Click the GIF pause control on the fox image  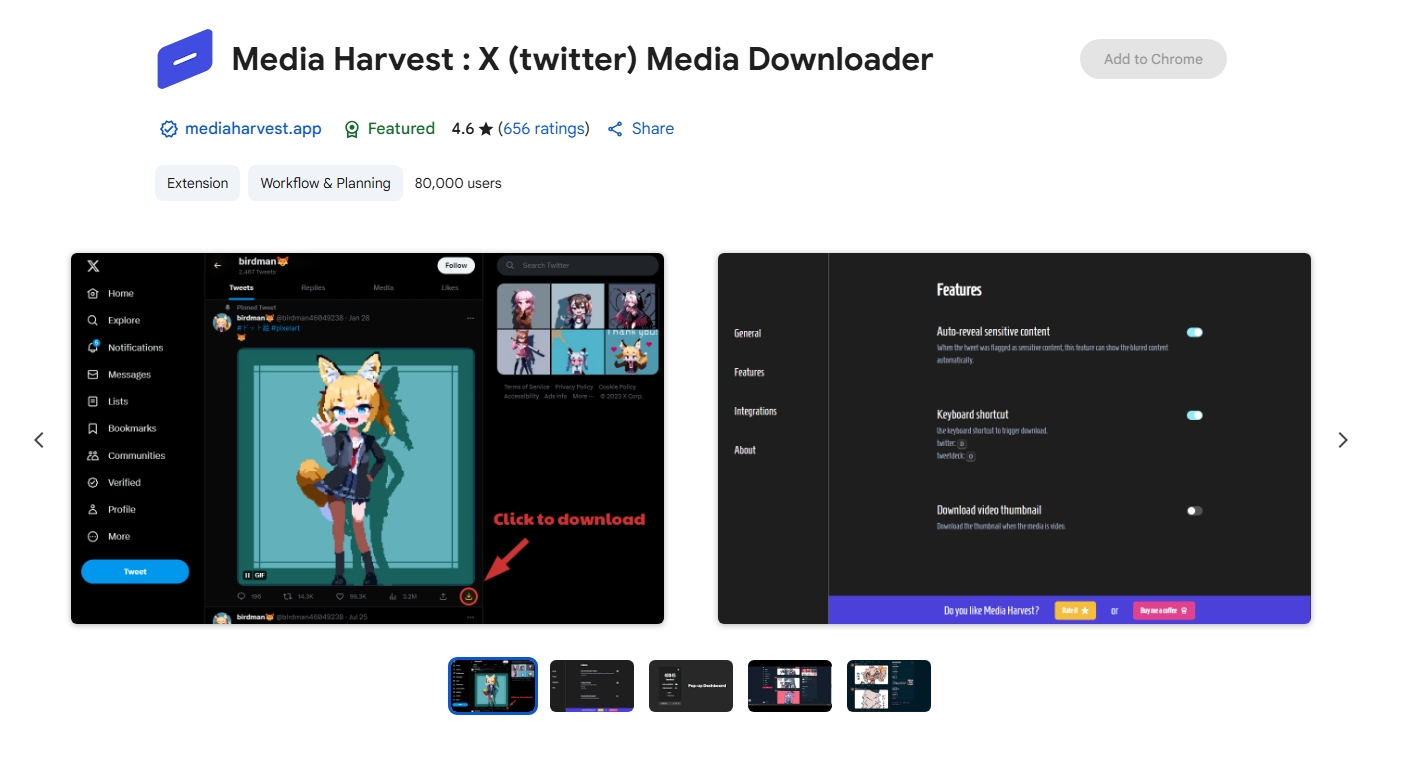(248, 575)
